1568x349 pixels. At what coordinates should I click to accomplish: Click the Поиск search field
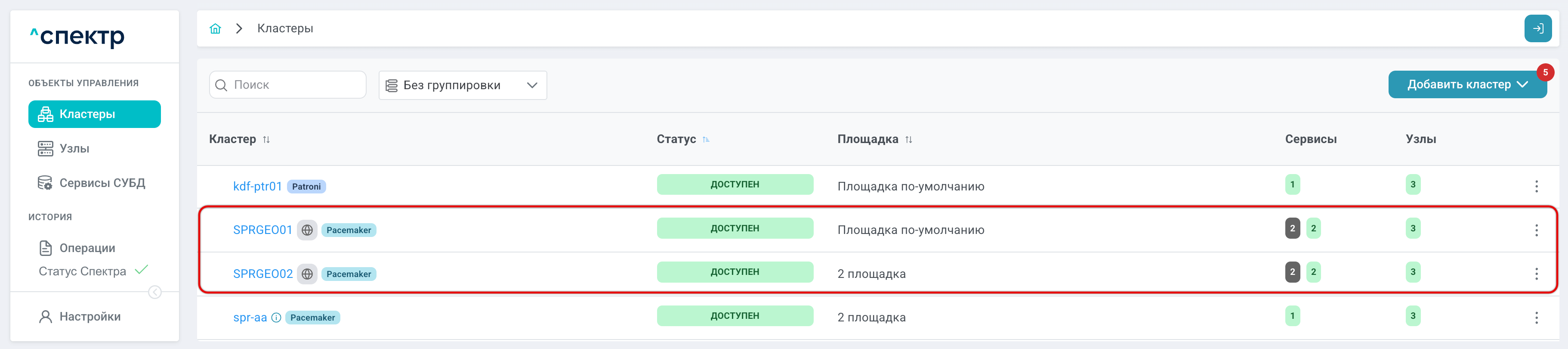point(288,84)
